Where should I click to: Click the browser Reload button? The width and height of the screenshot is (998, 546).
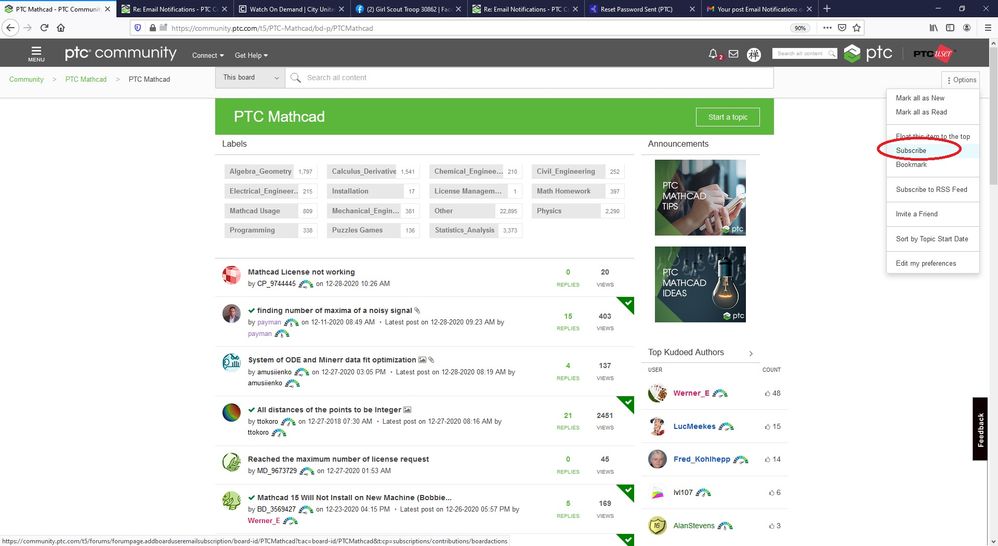44,27
